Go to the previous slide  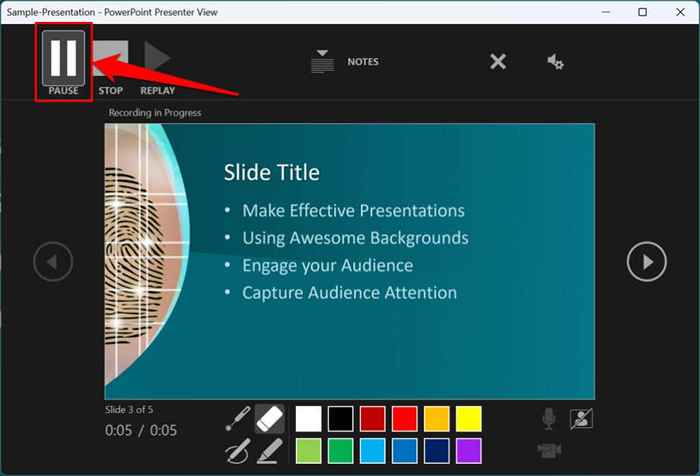53,262
